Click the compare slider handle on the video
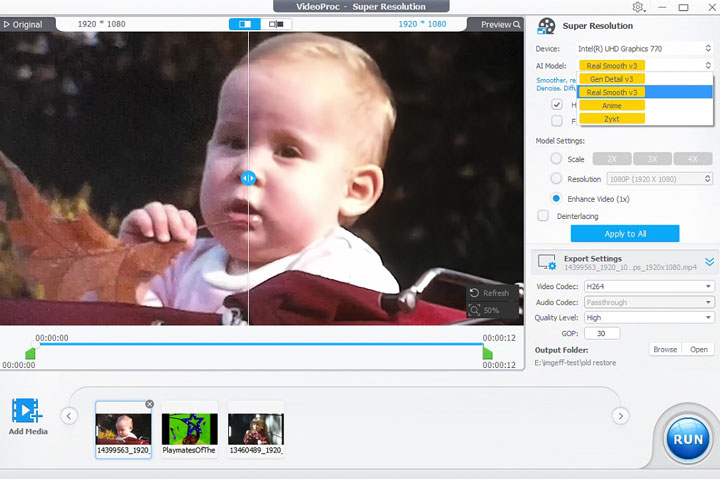Screen dimensions: 720x479 tap(248, 178)
